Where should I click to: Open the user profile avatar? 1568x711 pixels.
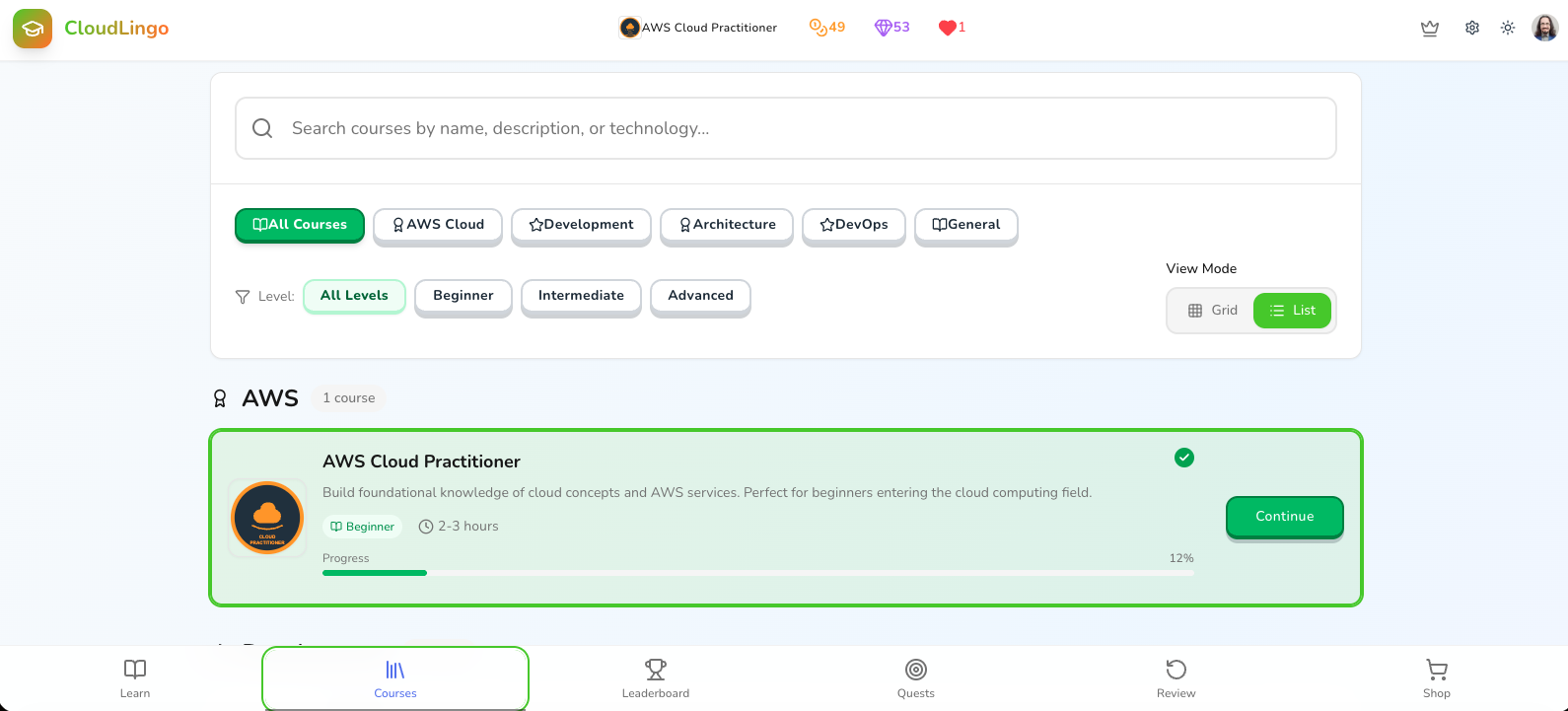click(x=1545, y=28)
